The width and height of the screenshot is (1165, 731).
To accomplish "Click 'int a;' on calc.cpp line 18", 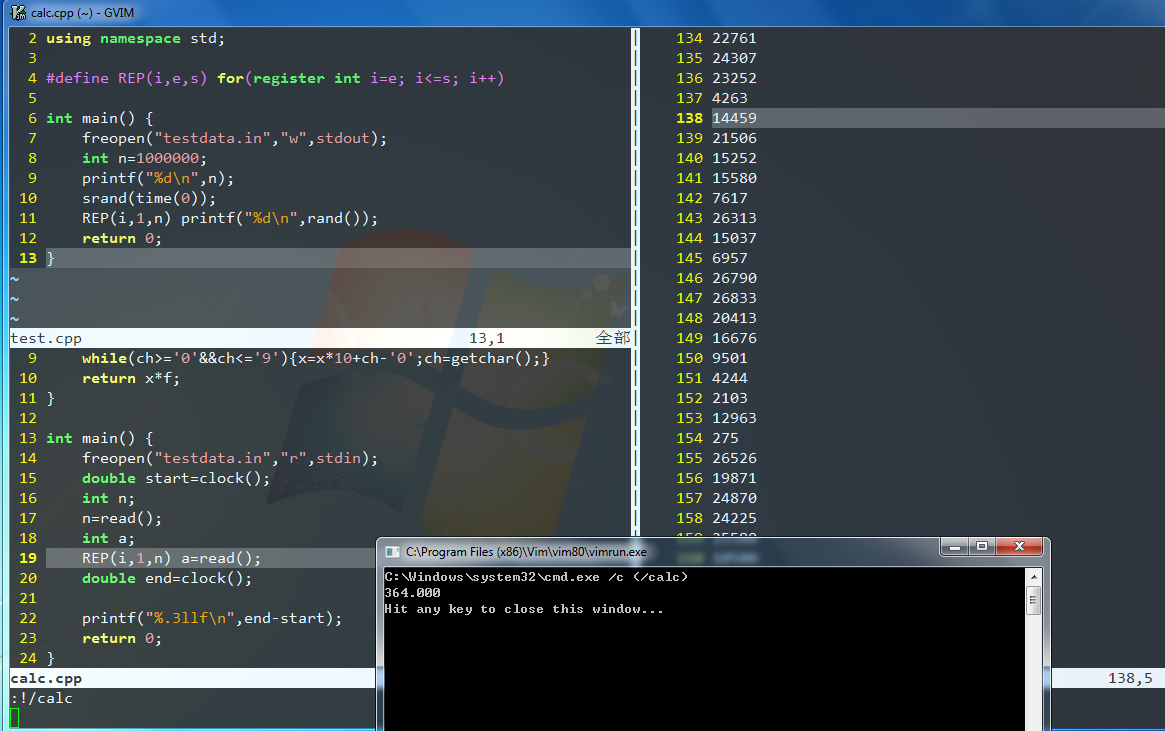I will coord(108,539).
